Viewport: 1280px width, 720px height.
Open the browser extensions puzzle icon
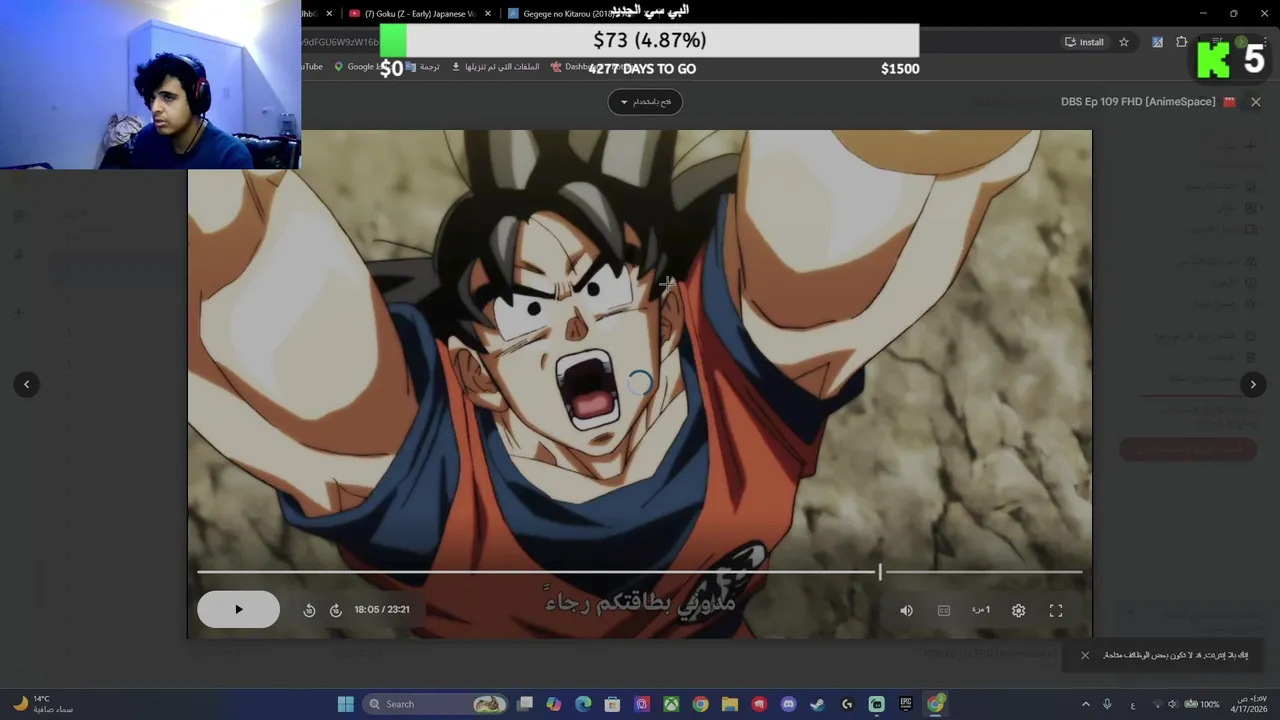tap(1182, 42)
